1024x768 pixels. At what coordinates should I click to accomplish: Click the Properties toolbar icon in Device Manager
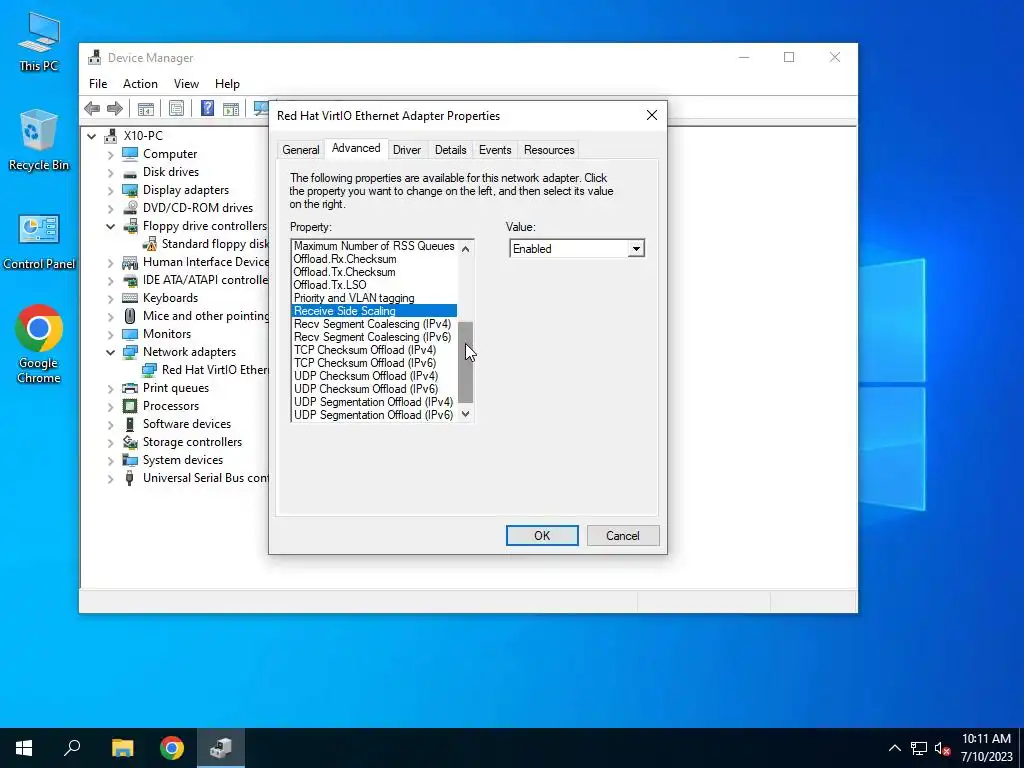176,108
